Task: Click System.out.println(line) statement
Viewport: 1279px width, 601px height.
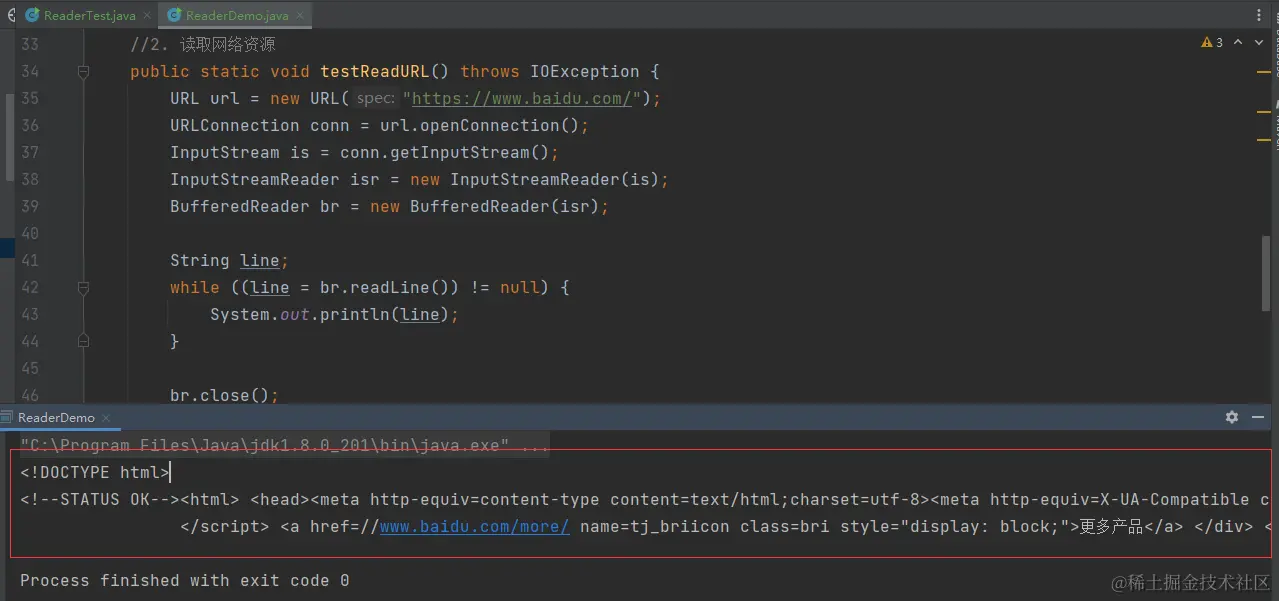Action: [335, 315]
